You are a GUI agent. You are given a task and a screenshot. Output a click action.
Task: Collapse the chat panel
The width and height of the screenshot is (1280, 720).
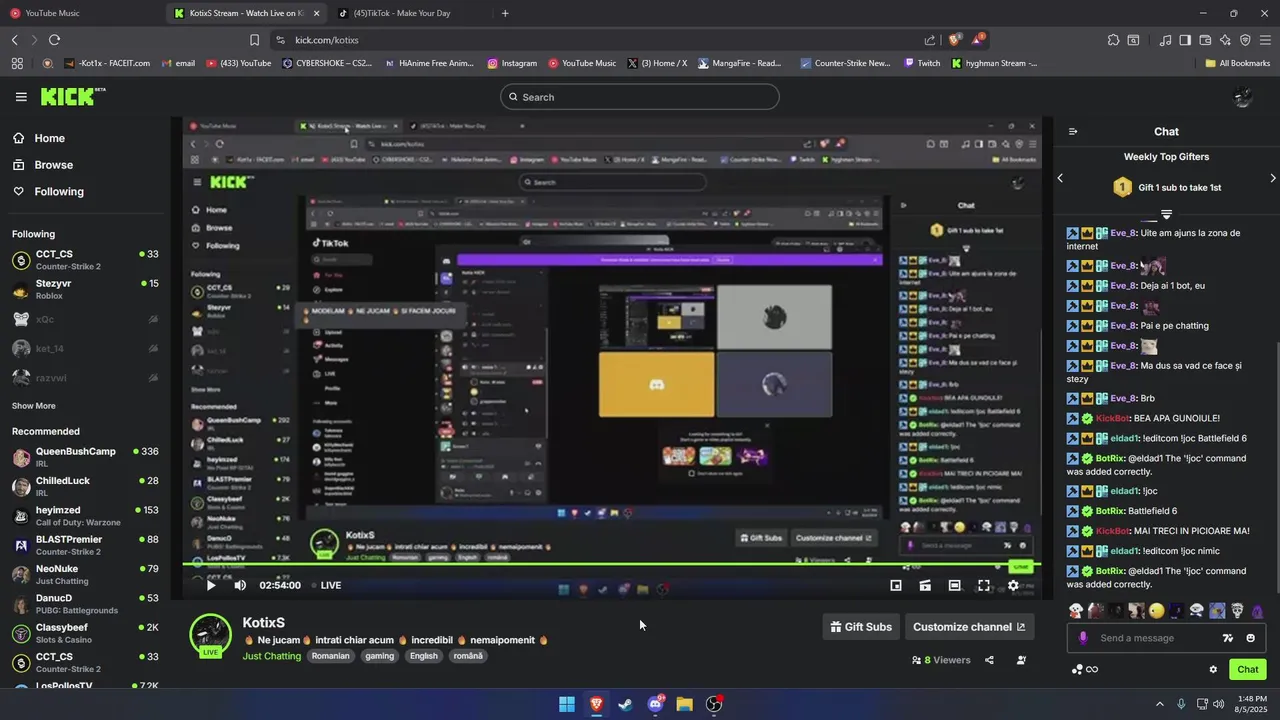point(1073,131)
